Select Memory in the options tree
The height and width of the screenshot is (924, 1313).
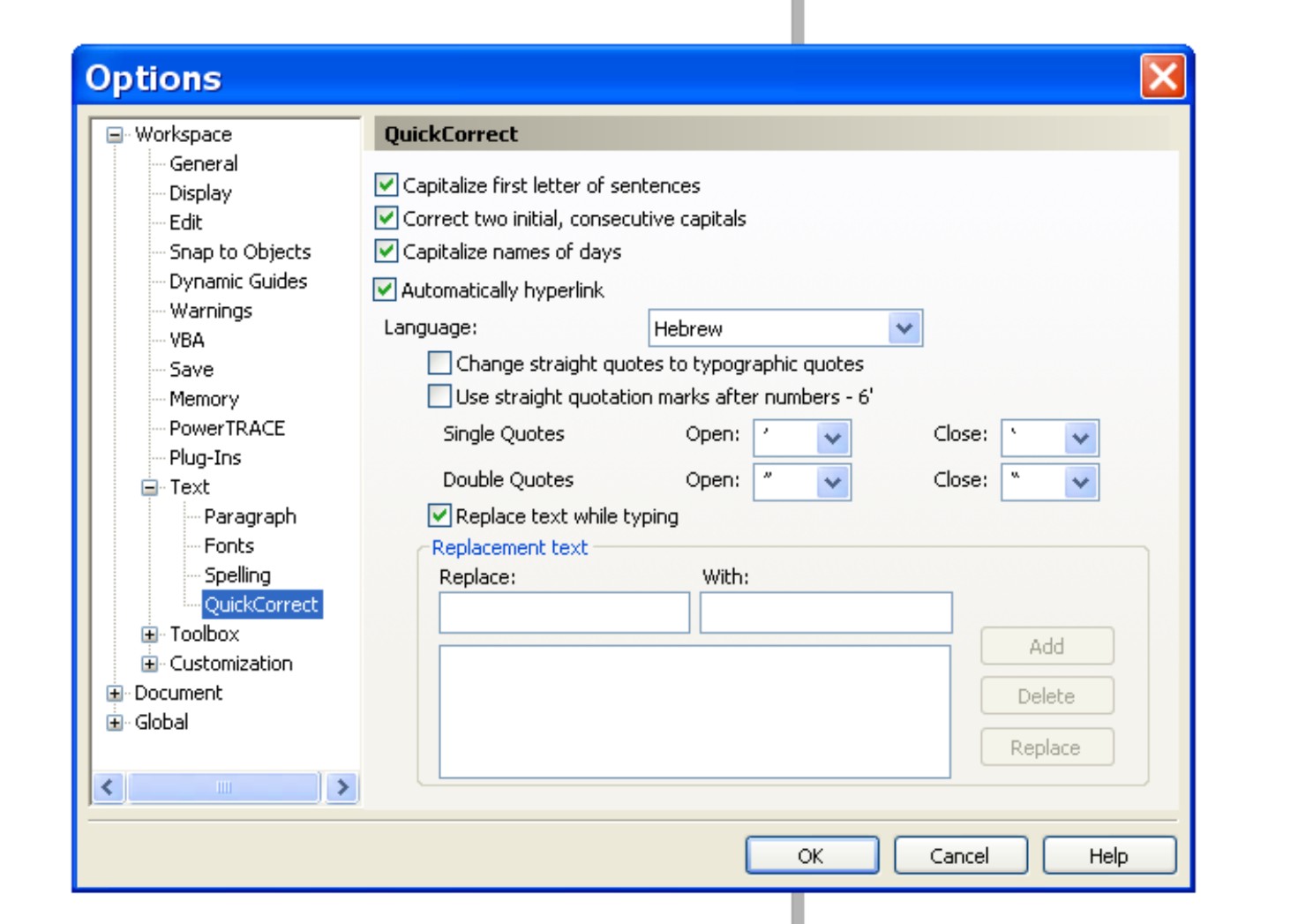click(x=204, y=398)
